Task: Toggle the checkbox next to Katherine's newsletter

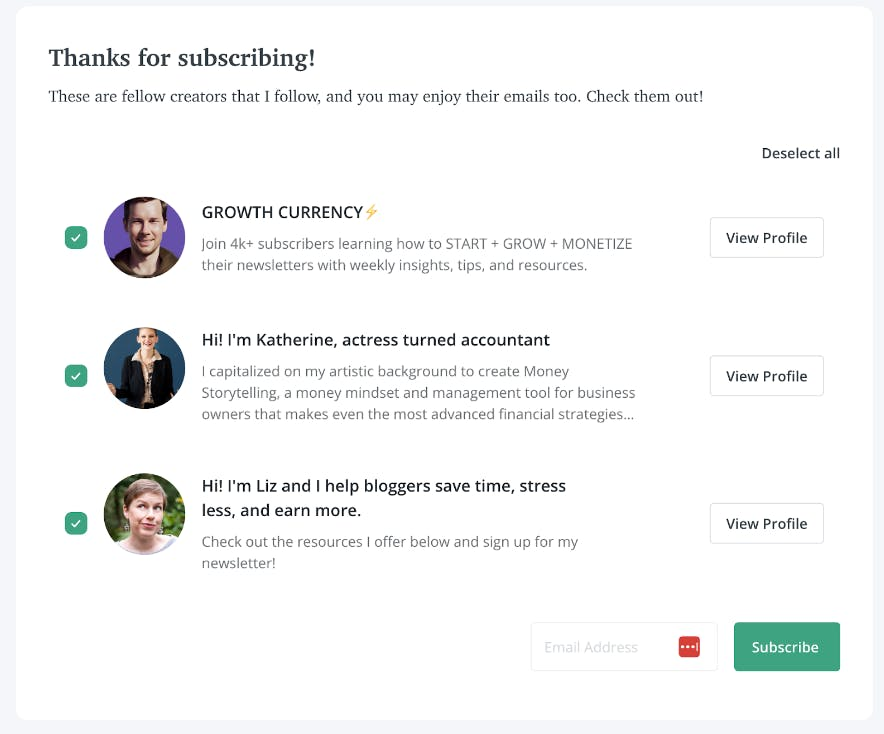Action: 76,376
